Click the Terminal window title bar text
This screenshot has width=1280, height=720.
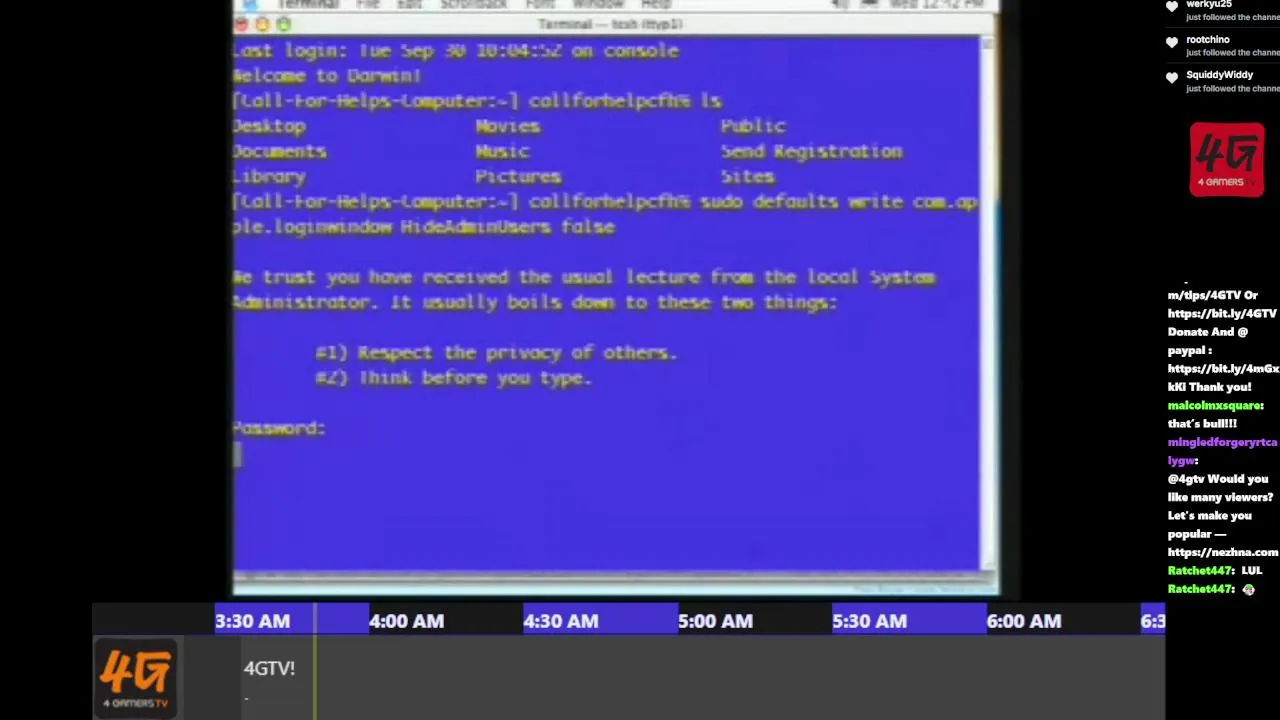[610, 24]
